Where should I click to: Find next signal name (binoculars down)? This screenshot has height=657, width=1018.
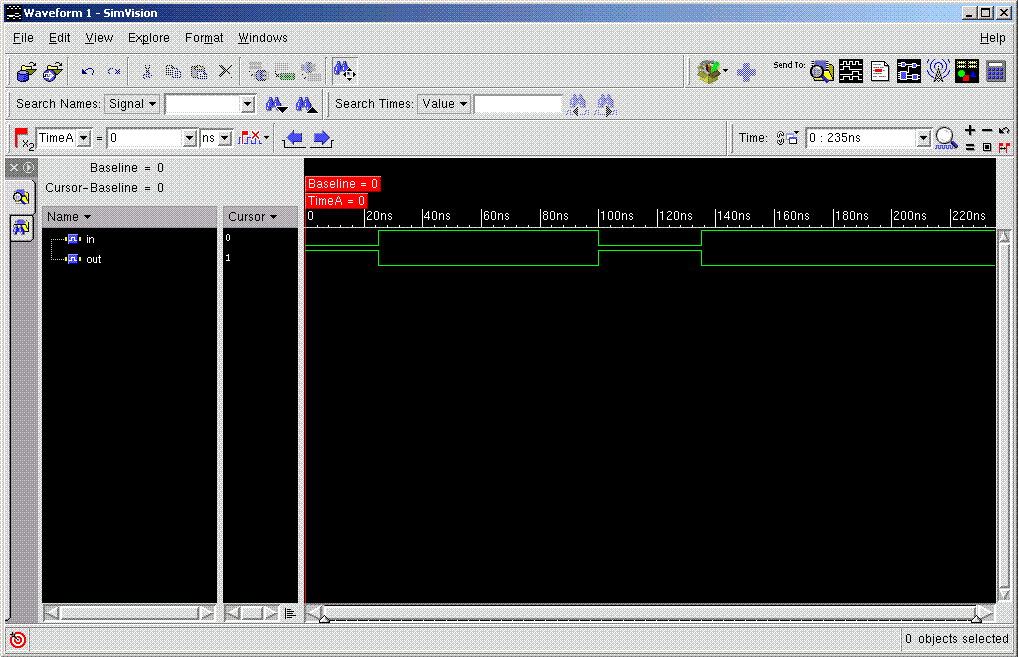pyautogui.click(x=276, y=104)
